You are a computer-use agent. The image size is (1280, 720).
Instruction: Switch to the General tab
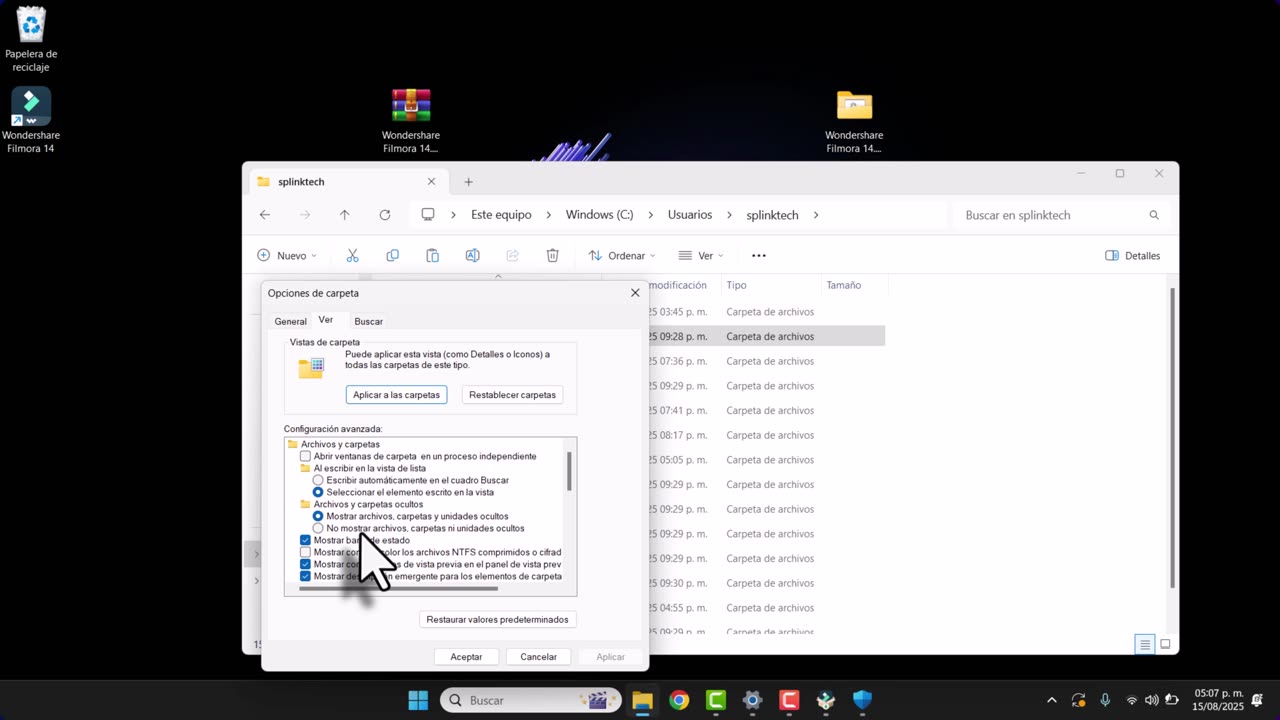(290, 322)
